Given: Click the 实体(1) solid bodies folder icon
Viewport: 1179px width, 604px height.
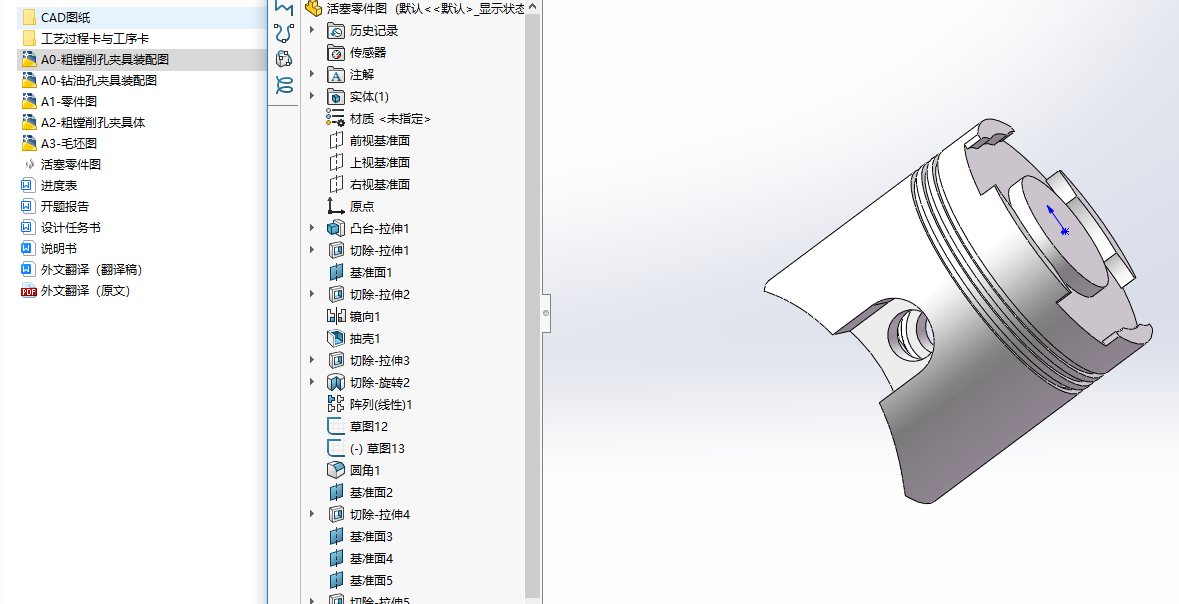Looking at the screenshot, I should [335, 96].
